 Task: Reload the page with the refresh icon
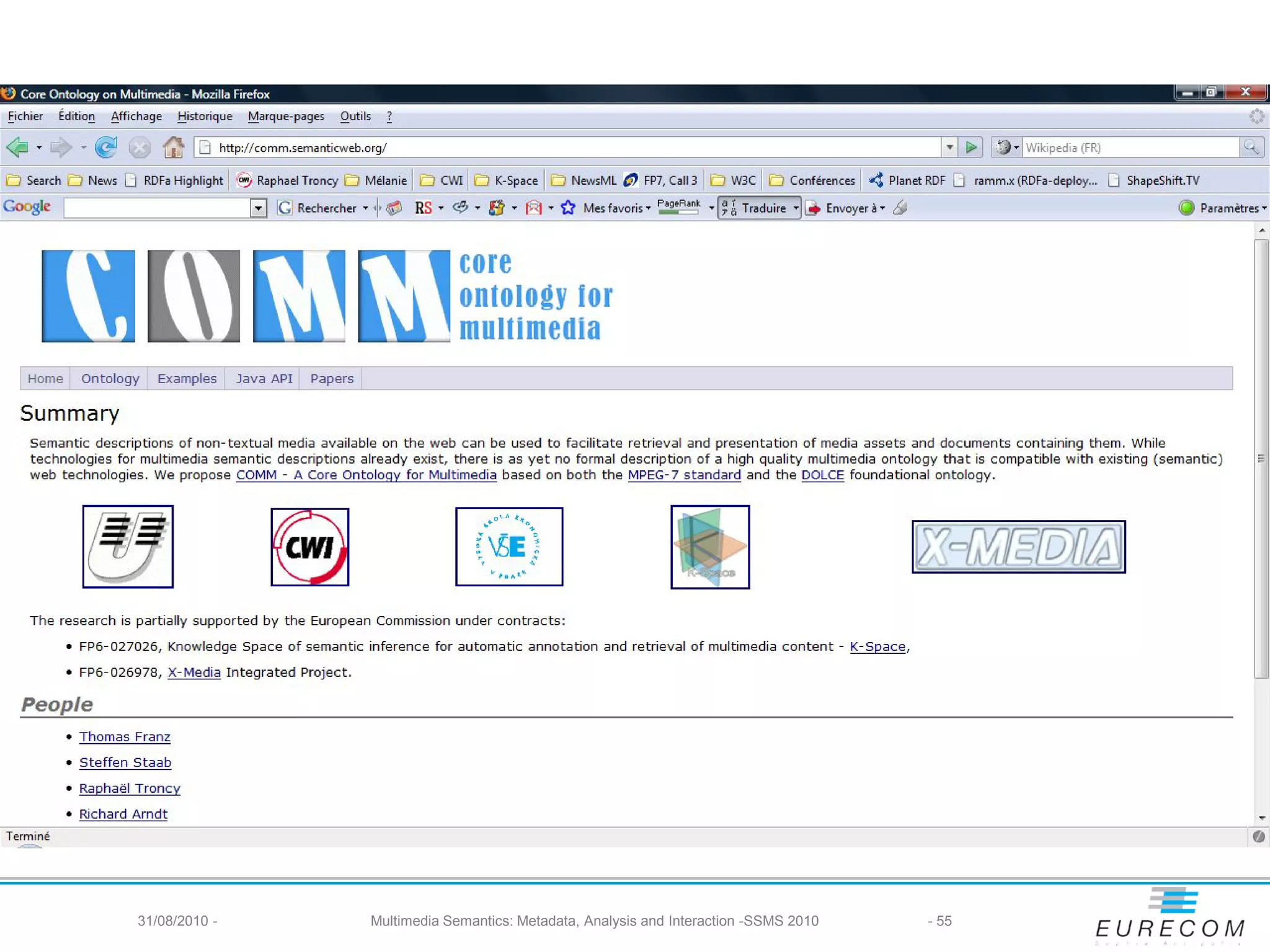[106, 148]
